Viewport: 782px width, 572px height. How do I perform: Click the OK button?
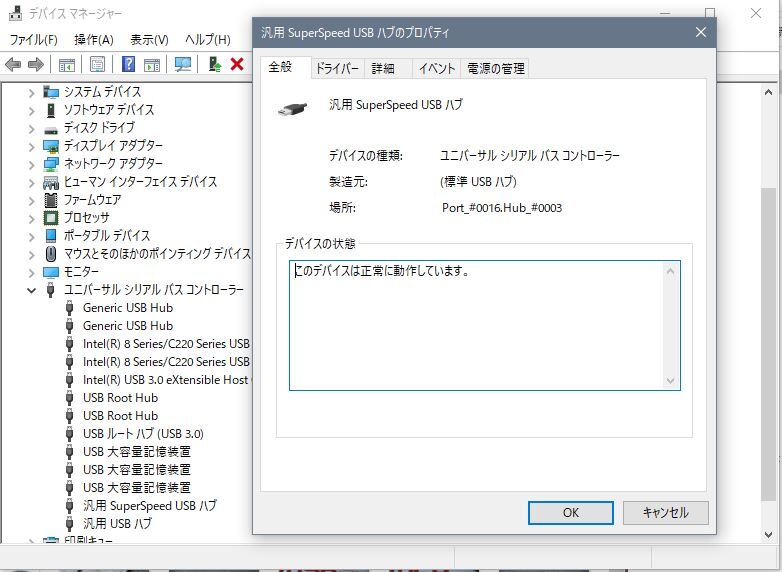[x=571, y=513]
